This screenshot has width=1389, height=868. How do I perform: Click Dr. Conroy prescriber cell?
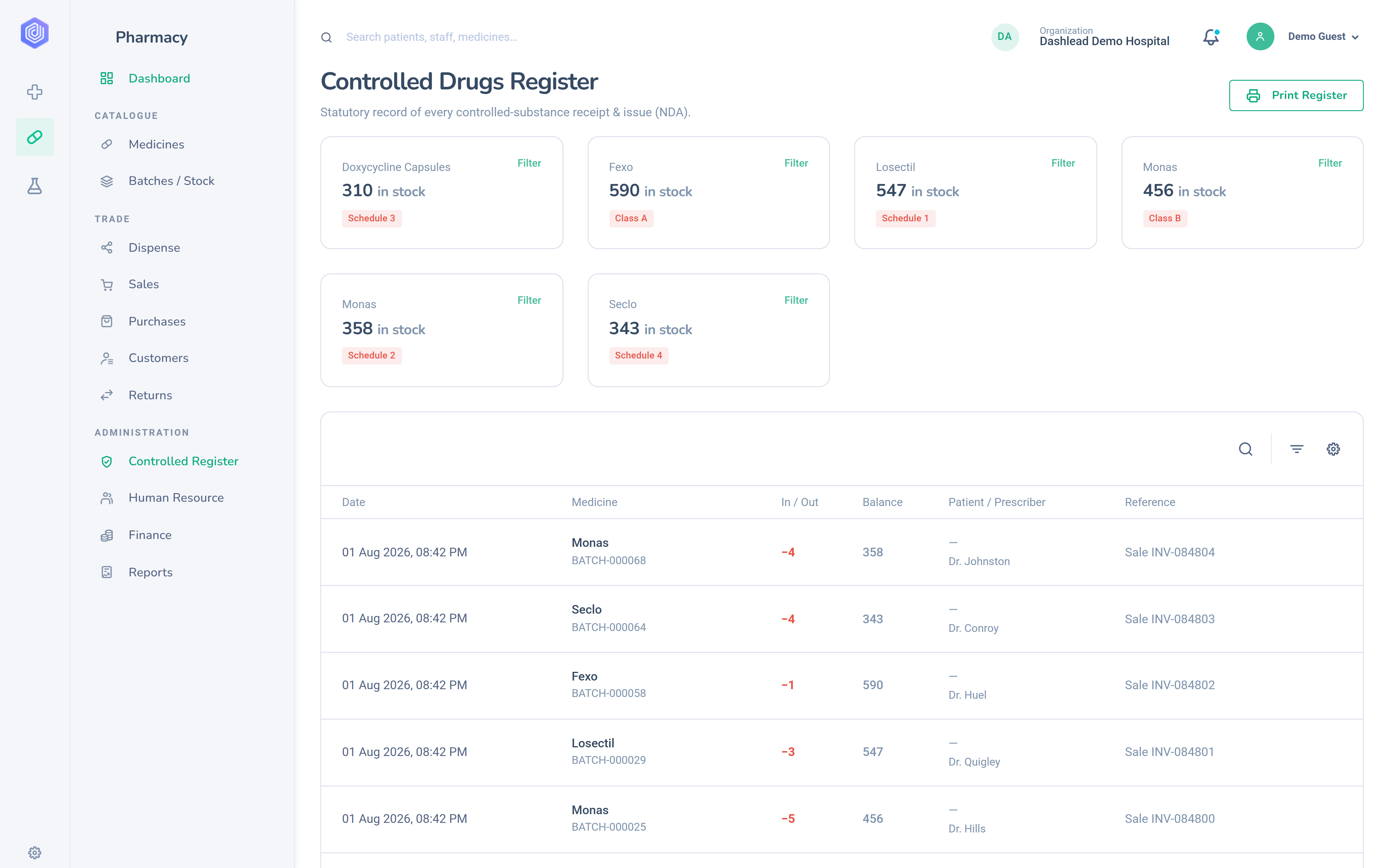coord(973,628)
